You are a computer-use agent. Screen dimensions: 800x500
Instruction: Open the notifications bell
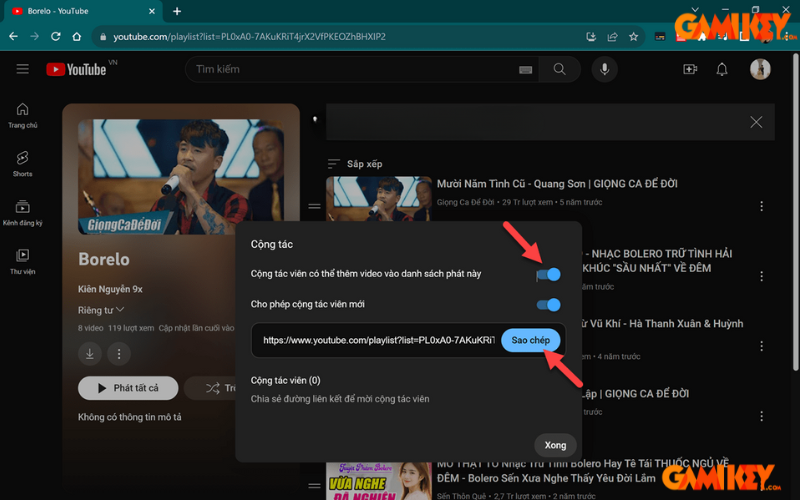tap(721, 69)
